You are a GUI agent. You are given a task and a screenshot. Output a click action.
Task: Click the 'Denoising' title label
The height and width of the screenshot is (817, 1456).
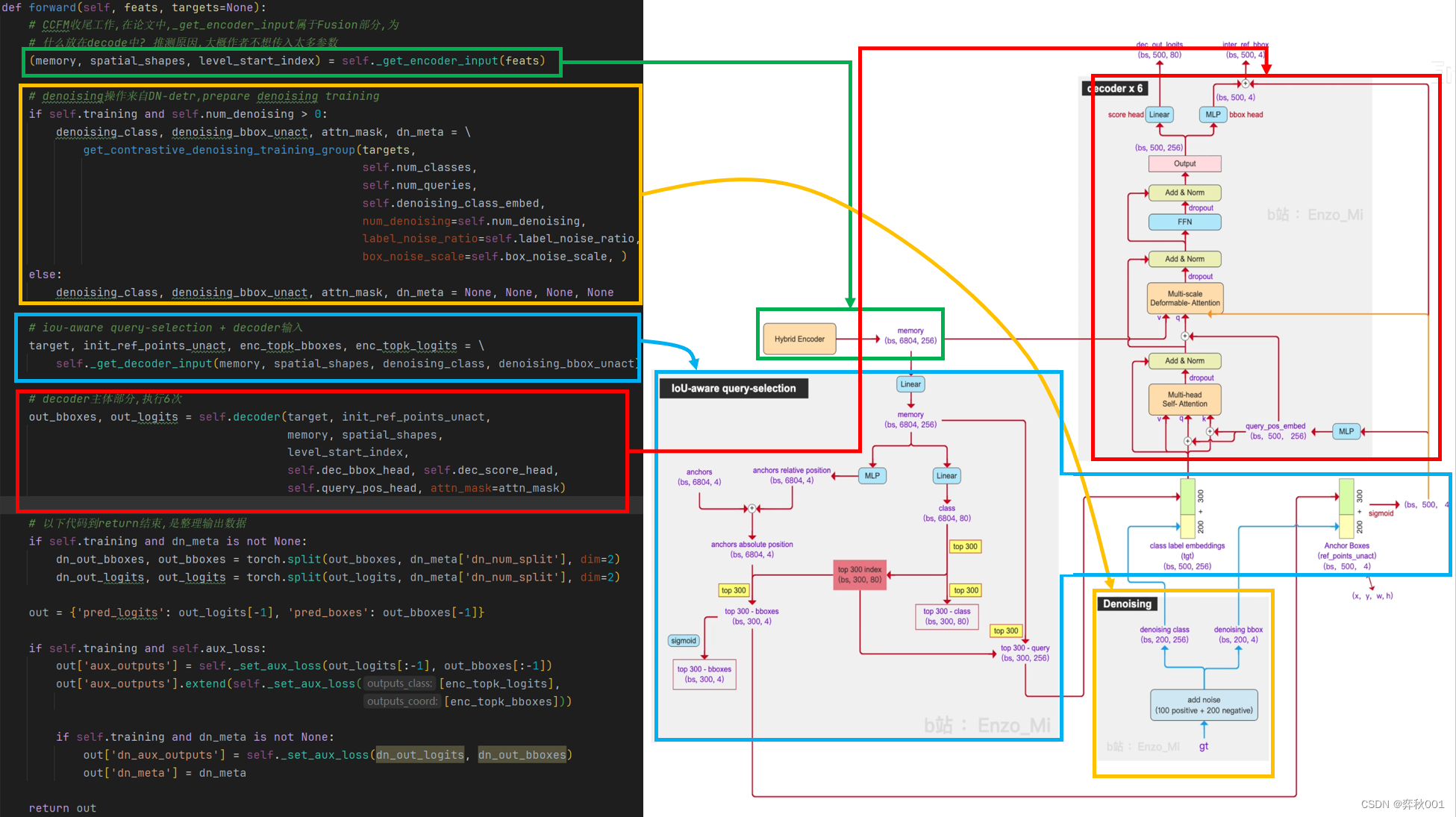click(x=1127, y=604)
